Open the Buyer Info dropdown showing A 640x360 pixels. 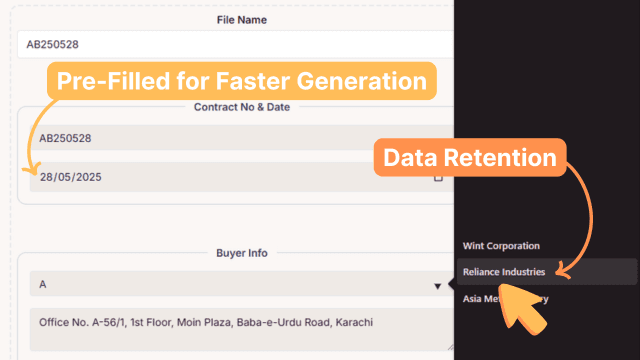tap(242, 284)
